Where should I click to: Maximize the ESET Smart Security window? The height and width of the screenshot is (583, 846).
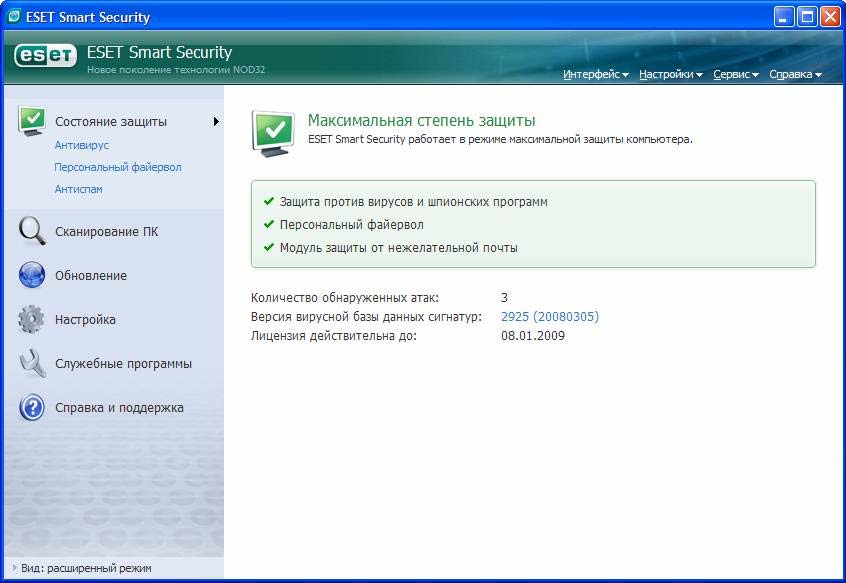[x=807, y=17]
